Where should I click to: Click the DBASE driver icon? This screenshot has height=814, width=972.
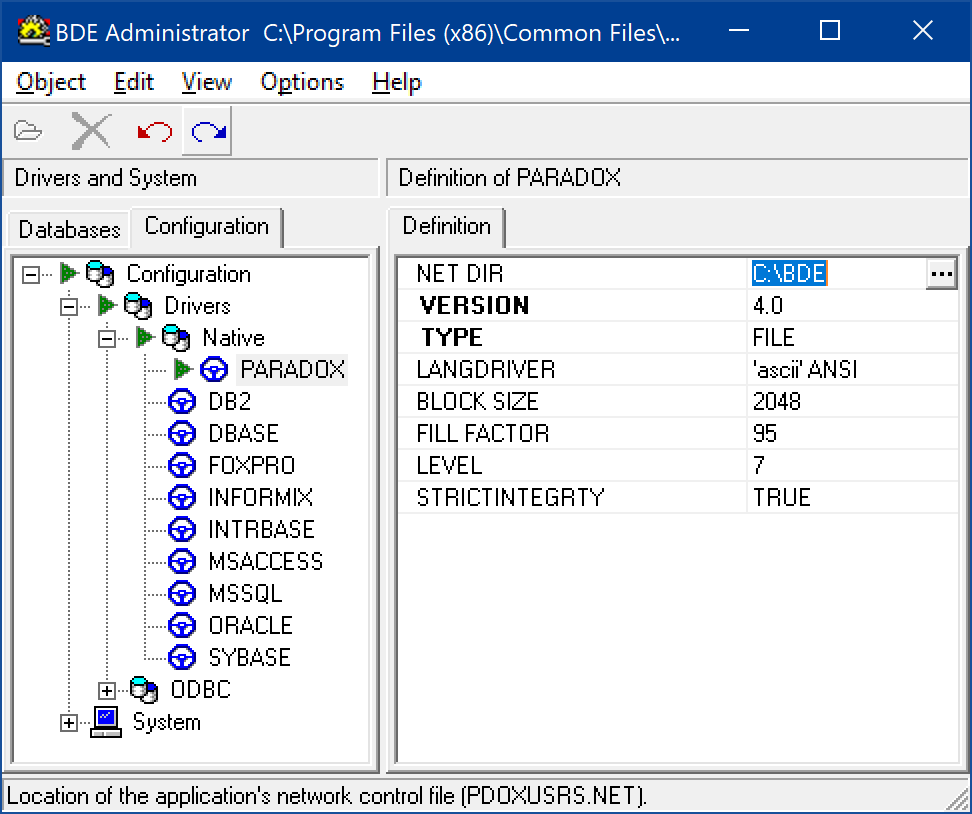[x=182, y=433]
